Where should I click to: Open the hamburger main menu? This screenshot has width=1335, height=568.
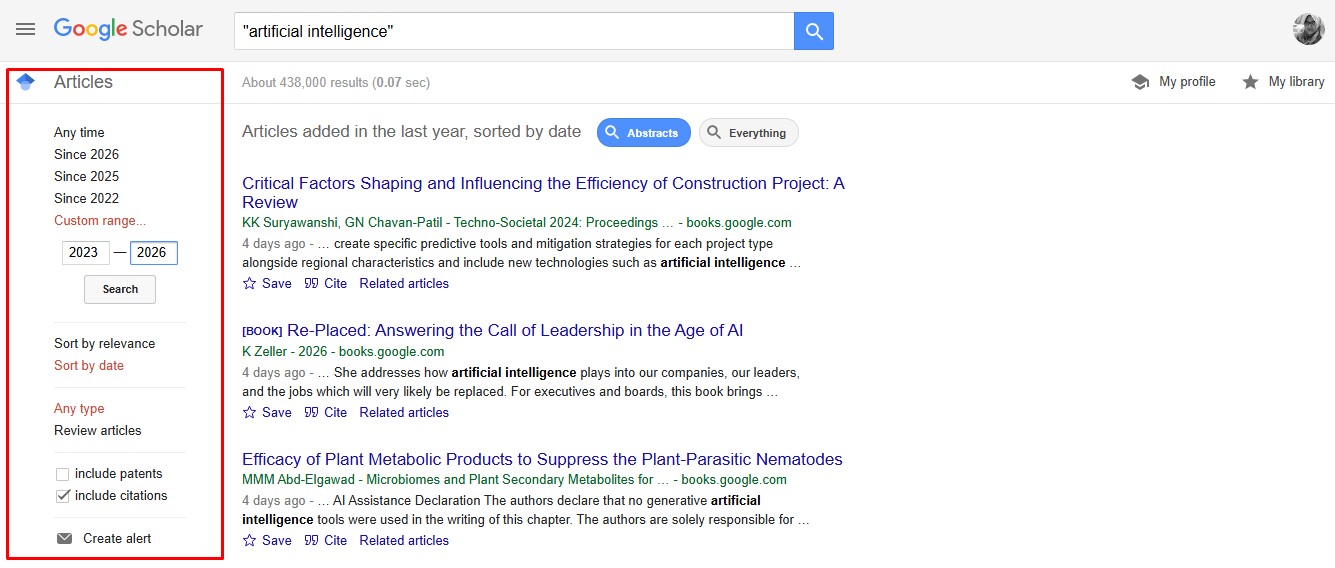click(x=26, y=29)
